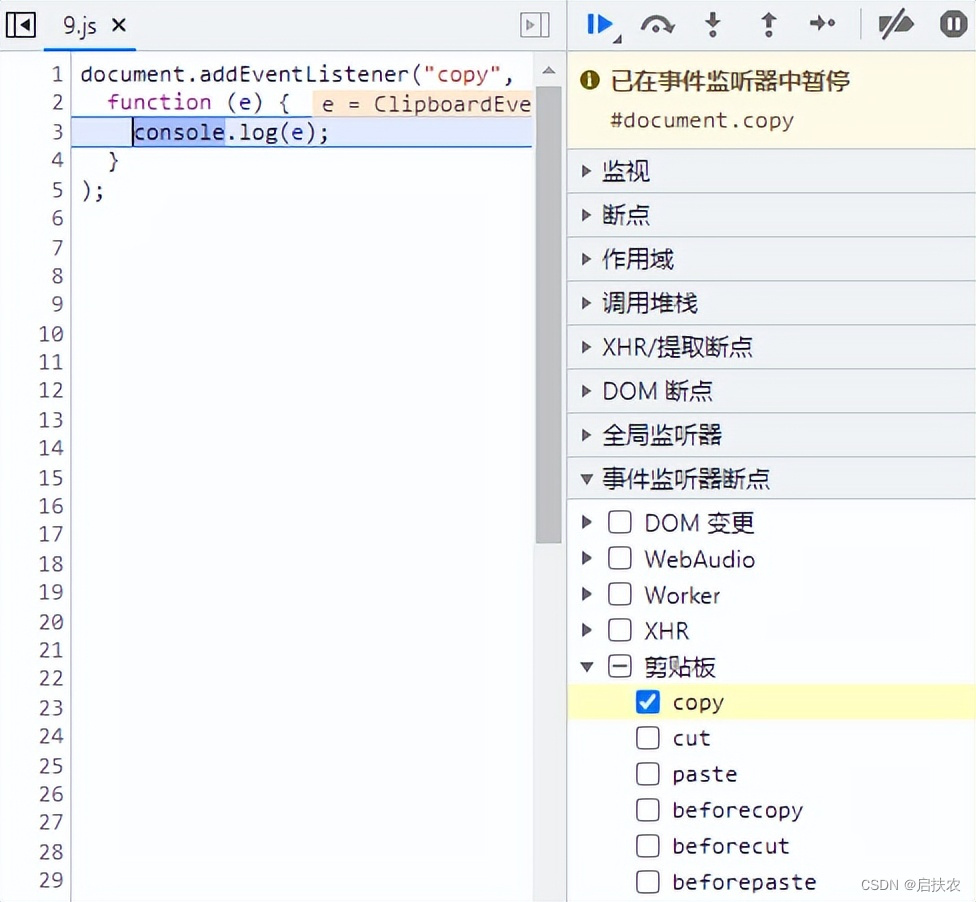Enable the beforecut event breakpoint
The height and width of the screenshot is (902, 976).
point(648,846)
